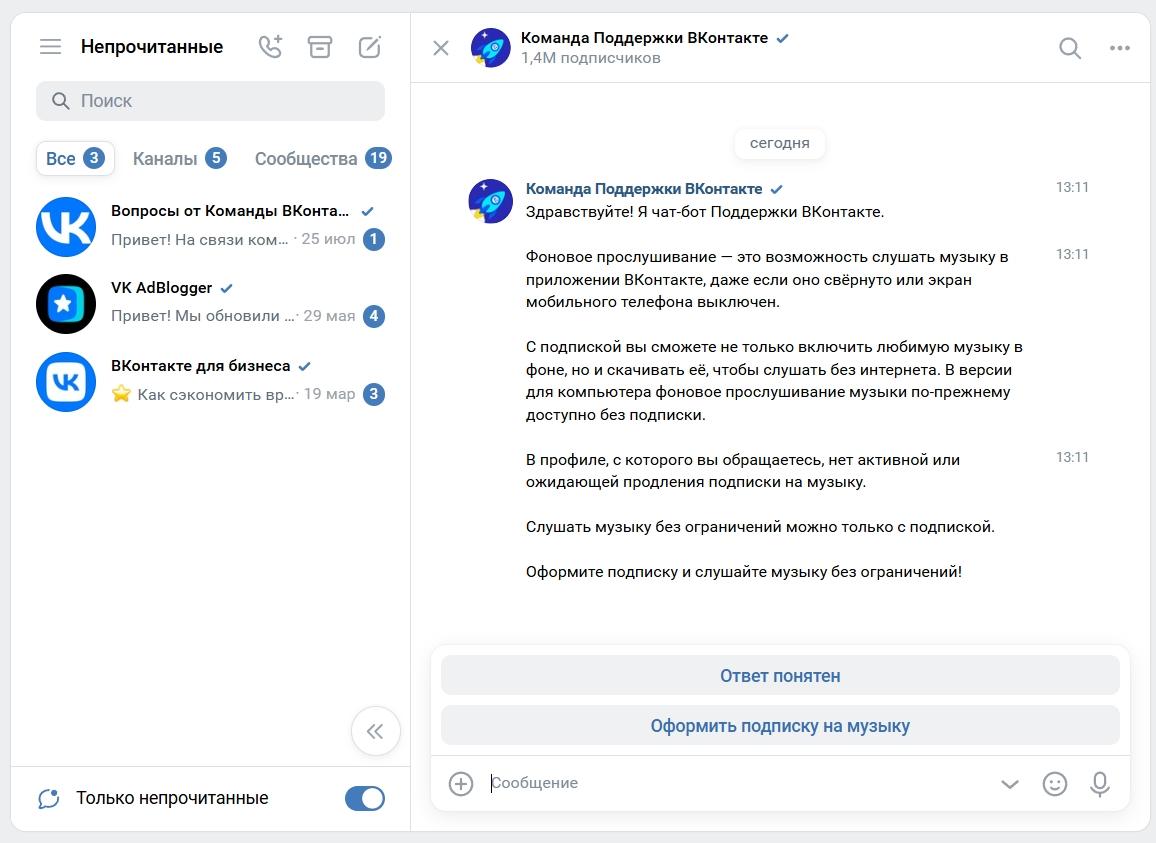This screenshot has height=843, width=1156.
Task: Click the unread badge 4 on VK AdBlogger
Action: (374, 316)
